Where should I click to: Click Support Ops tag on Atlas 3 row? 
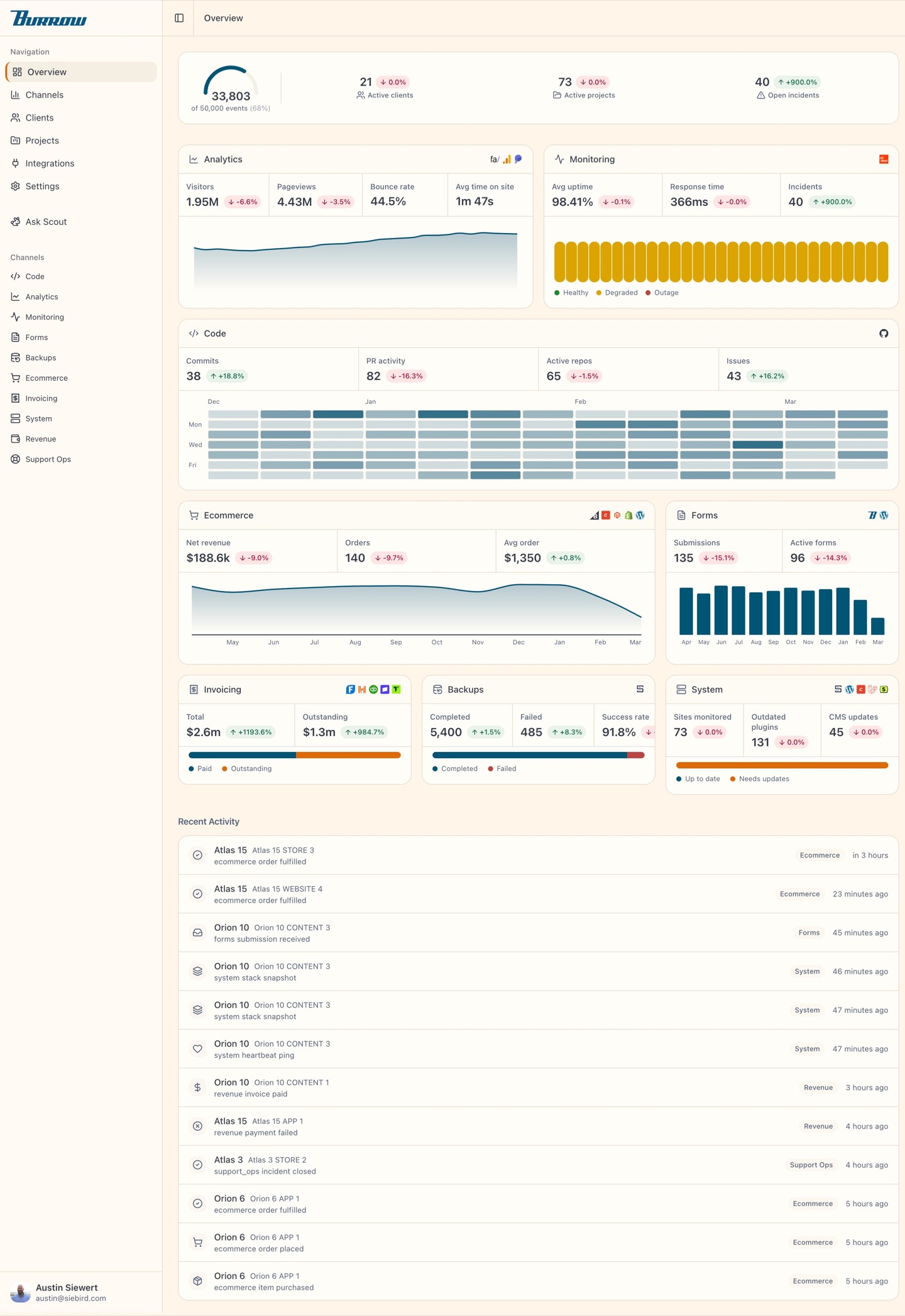point(811,1165)
